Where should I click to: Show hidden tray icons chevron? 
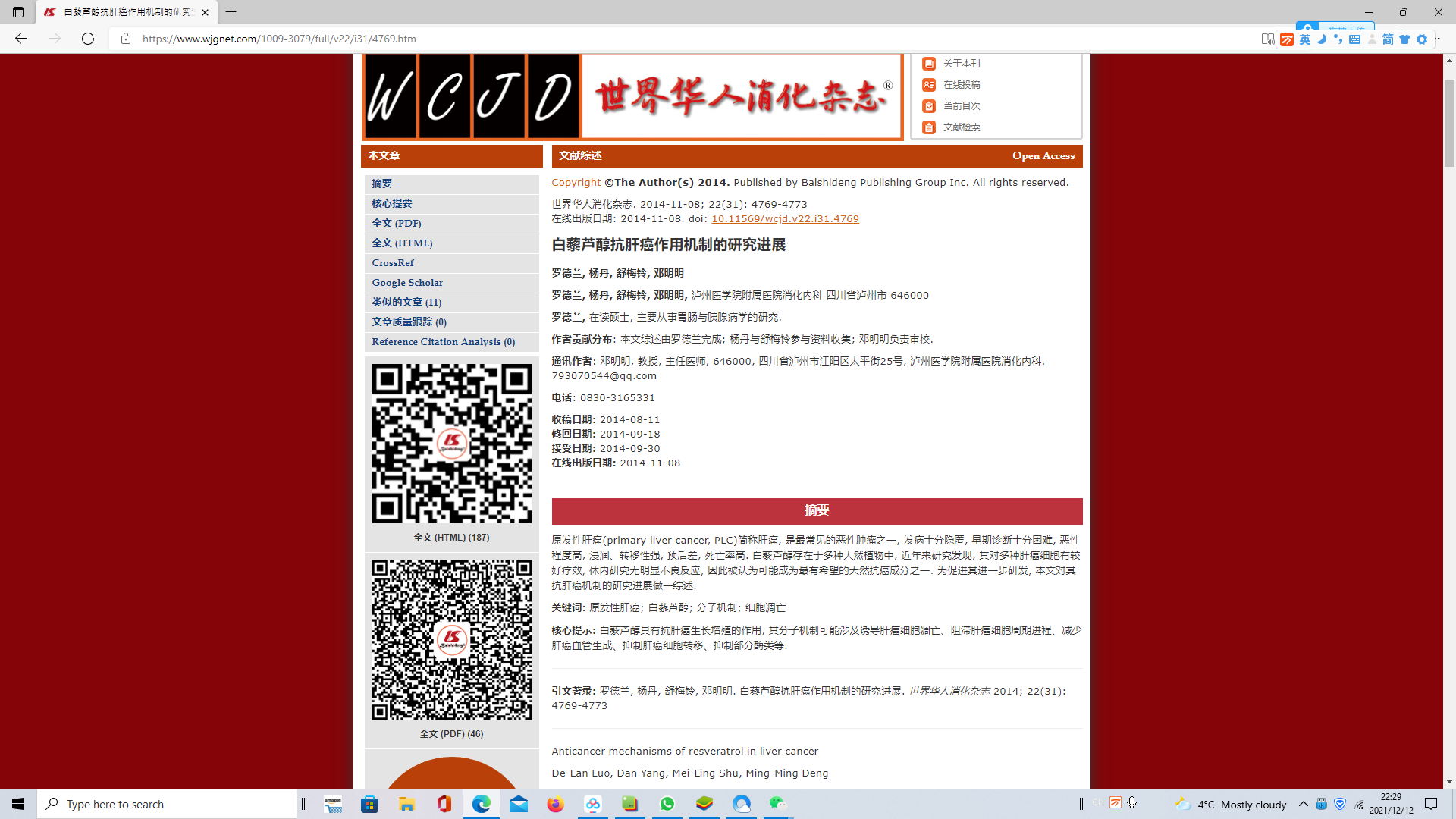1303,804
